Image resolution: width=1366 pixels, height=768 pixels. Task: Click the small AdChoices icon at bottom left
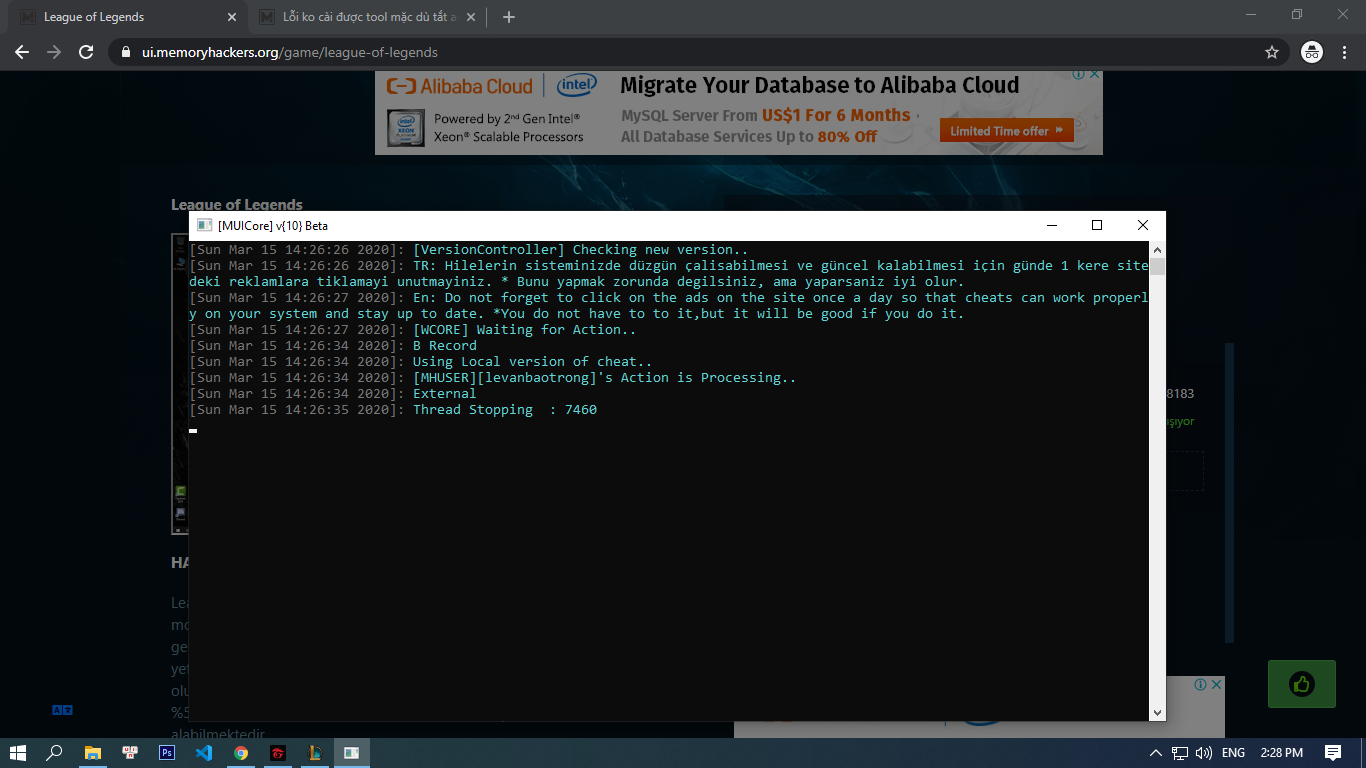[x=62, y=710]
